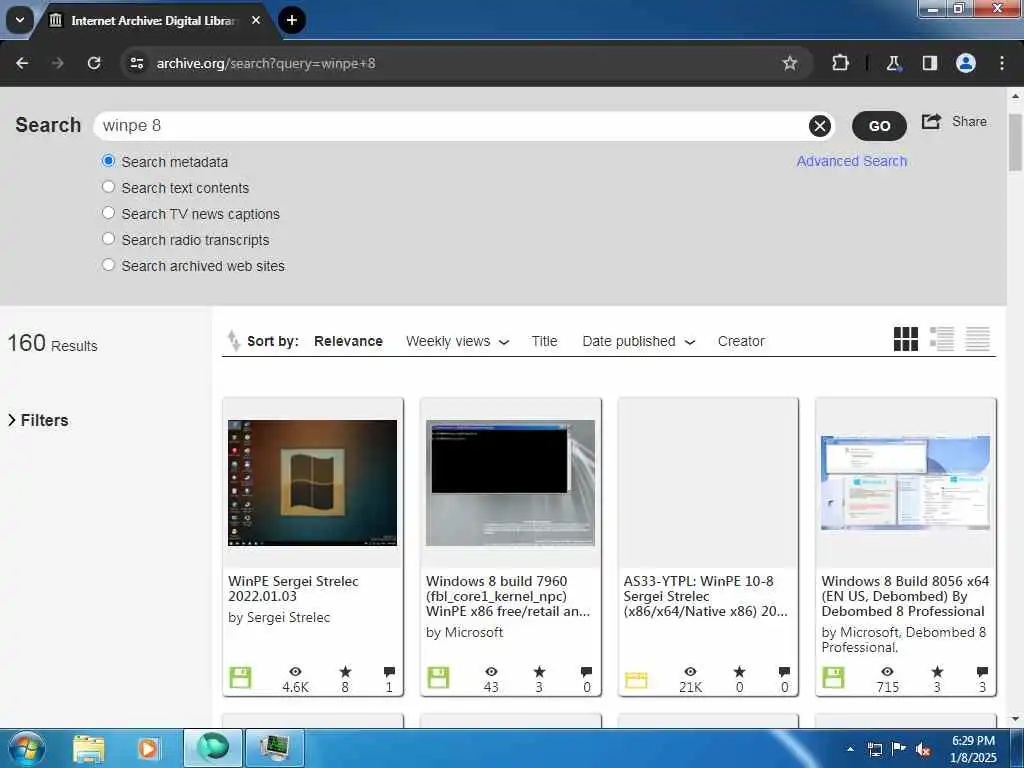Sort results by Creator
The image size is (1024, 768).
tap(741, 342)
